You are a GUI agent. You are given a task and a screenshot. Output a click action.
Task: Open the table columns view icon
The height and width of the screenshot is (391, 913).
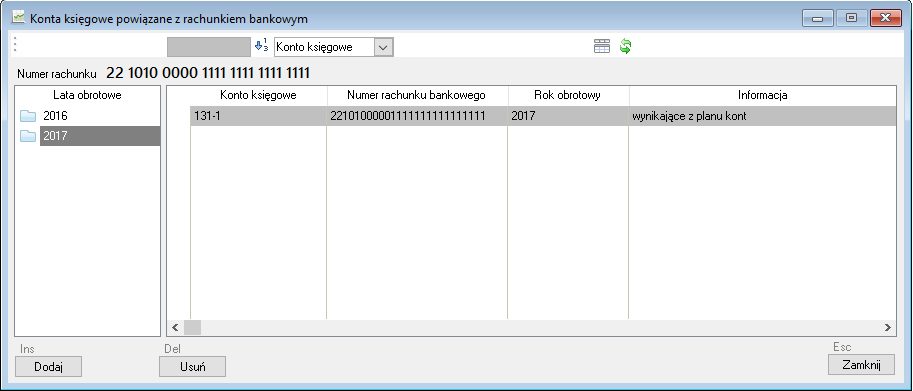pyautogui.click(x=601, y=47)
